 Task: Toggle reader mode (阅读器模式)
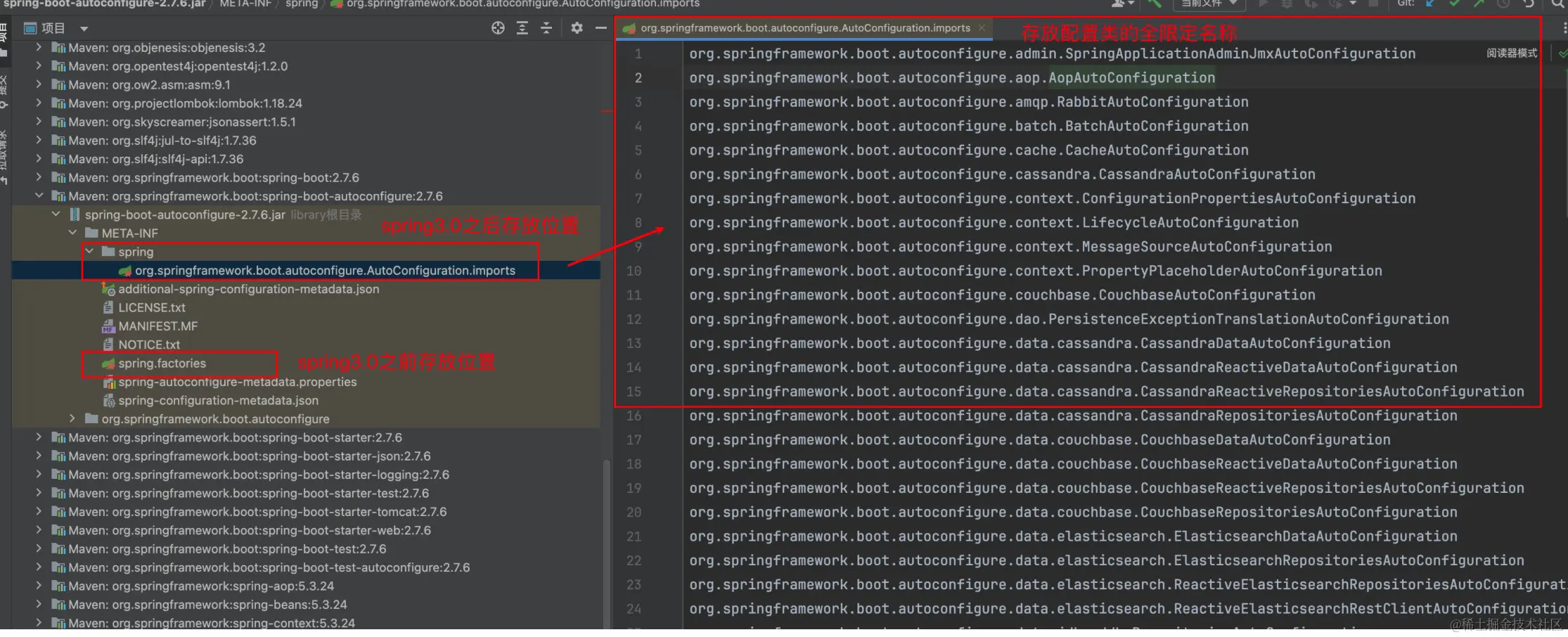coord(1512,53)
